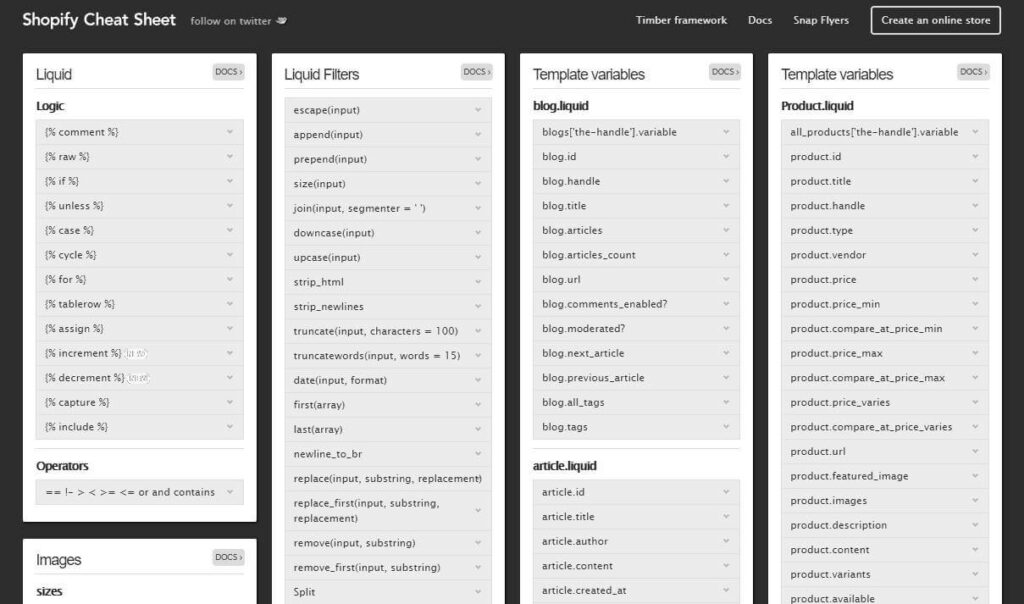This screenshot has height=604, width=1024.
Task: Expand the escape(input) filter chevron
Action: (x=478, y=110)
